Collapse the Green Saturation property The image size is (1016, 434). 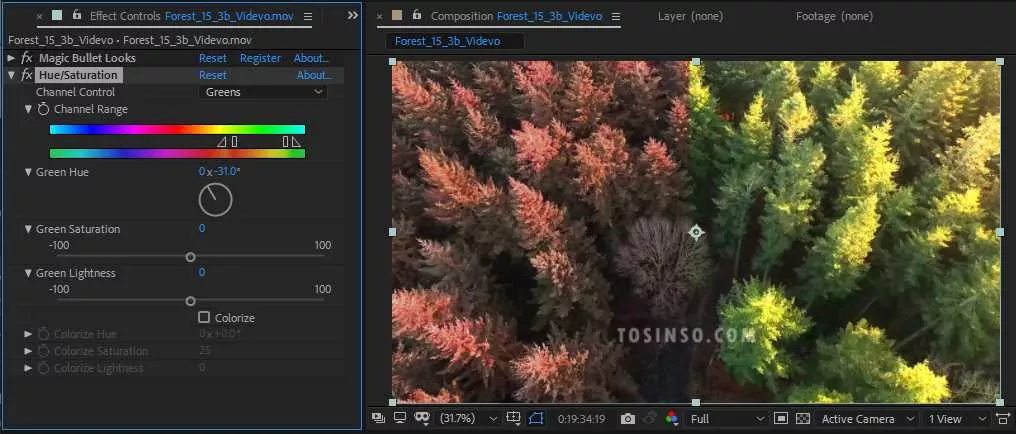click(x=28, y=229)
